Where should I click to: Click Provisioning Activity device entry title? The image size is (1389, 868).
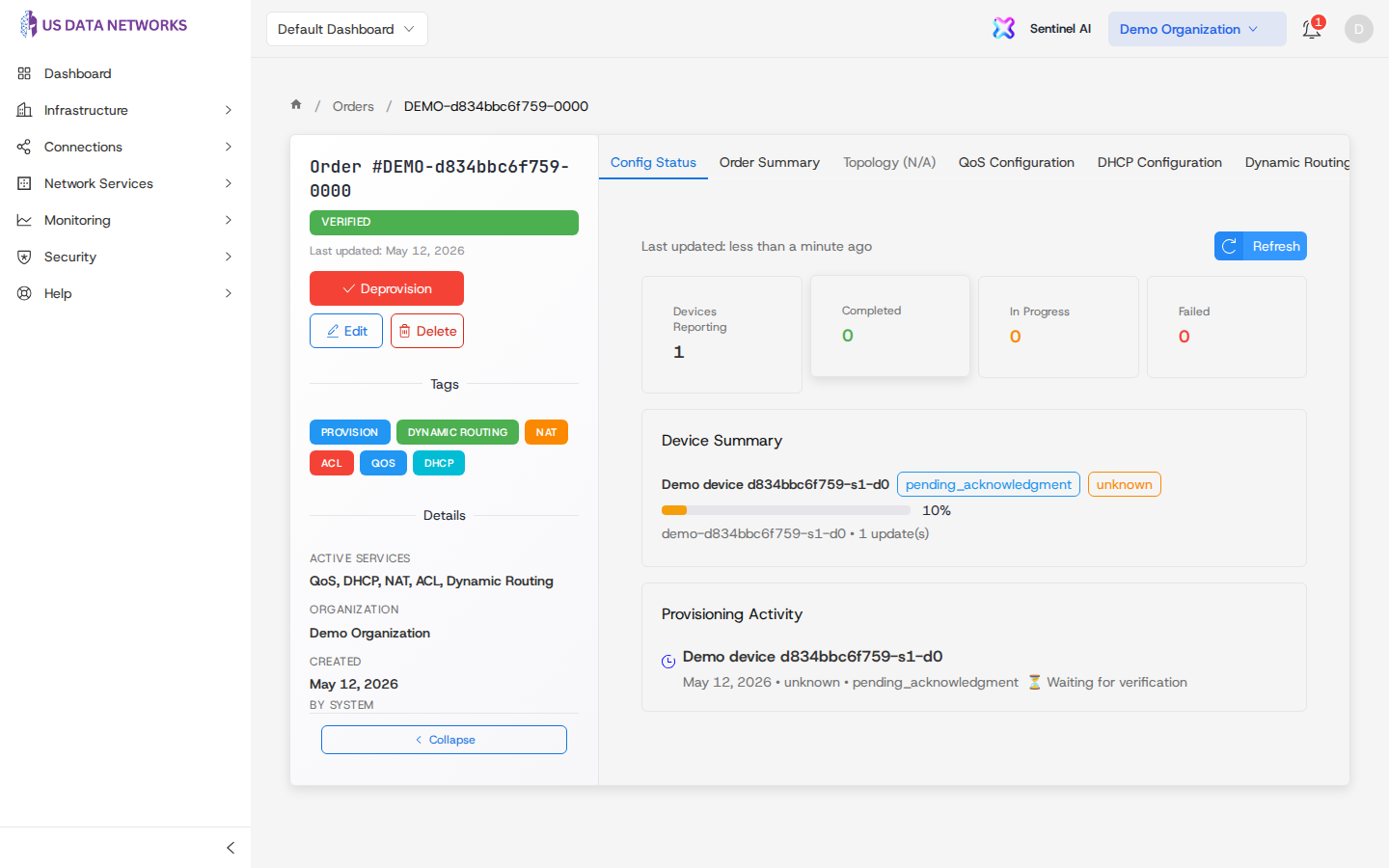point(813,656)
